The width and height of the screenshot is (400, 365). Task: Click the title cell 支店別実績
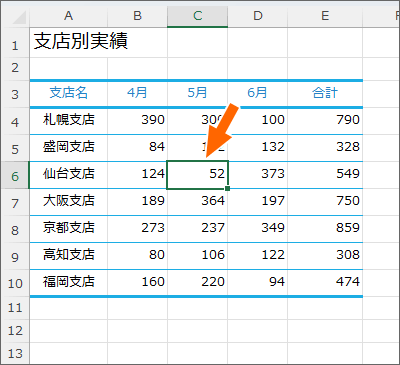pos(81,41)
